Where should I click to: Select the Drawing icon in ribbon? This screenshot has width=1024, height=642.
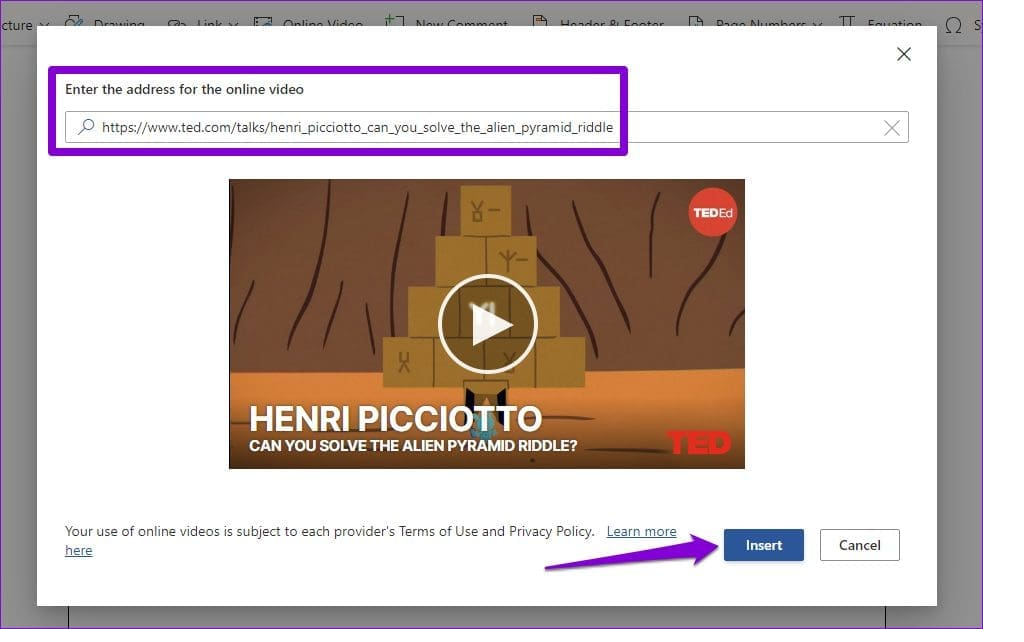tap(75, 24)
